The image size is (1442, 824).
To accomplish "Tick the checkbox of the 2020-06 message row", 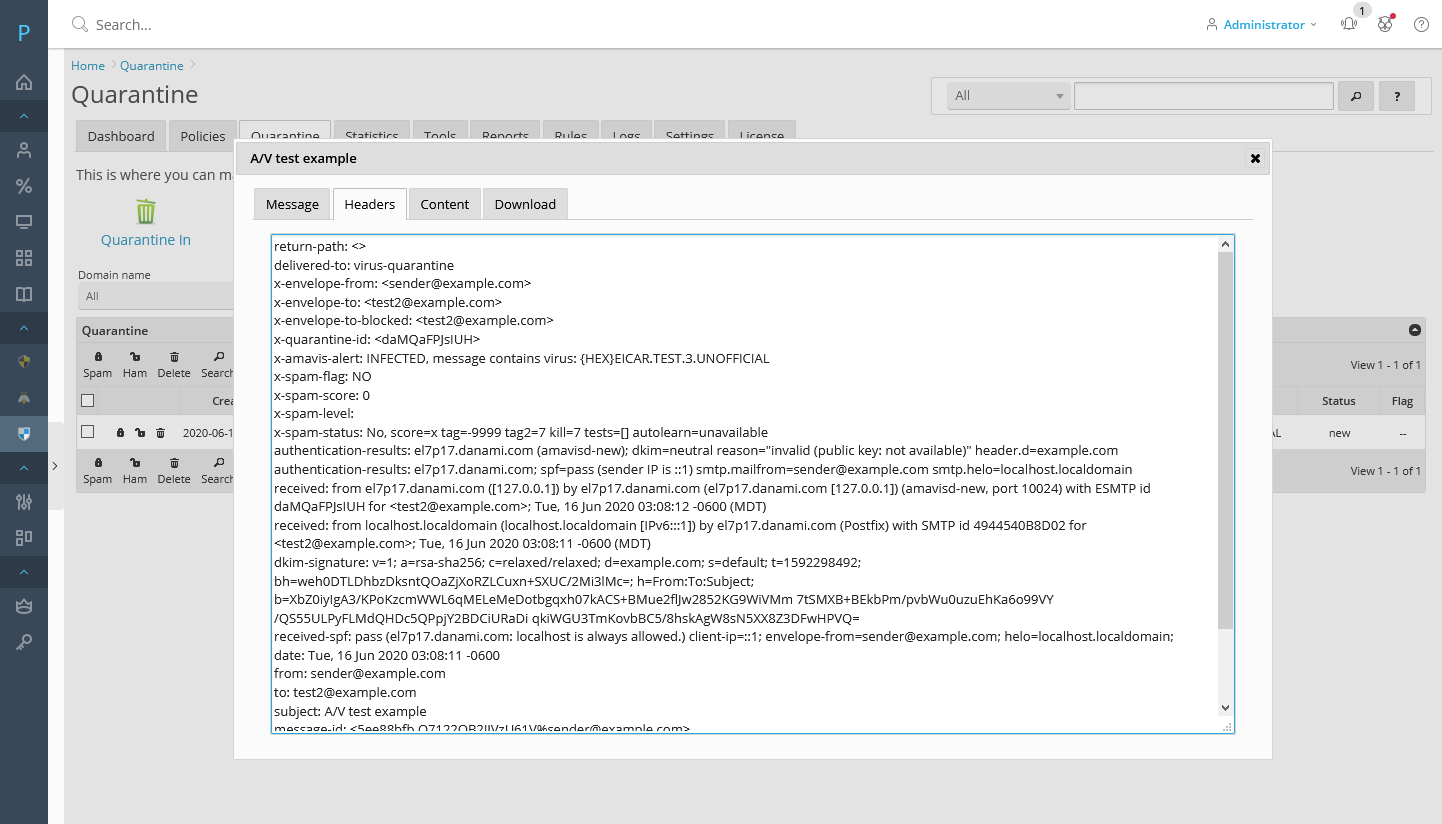I will [x=88, y=432].
